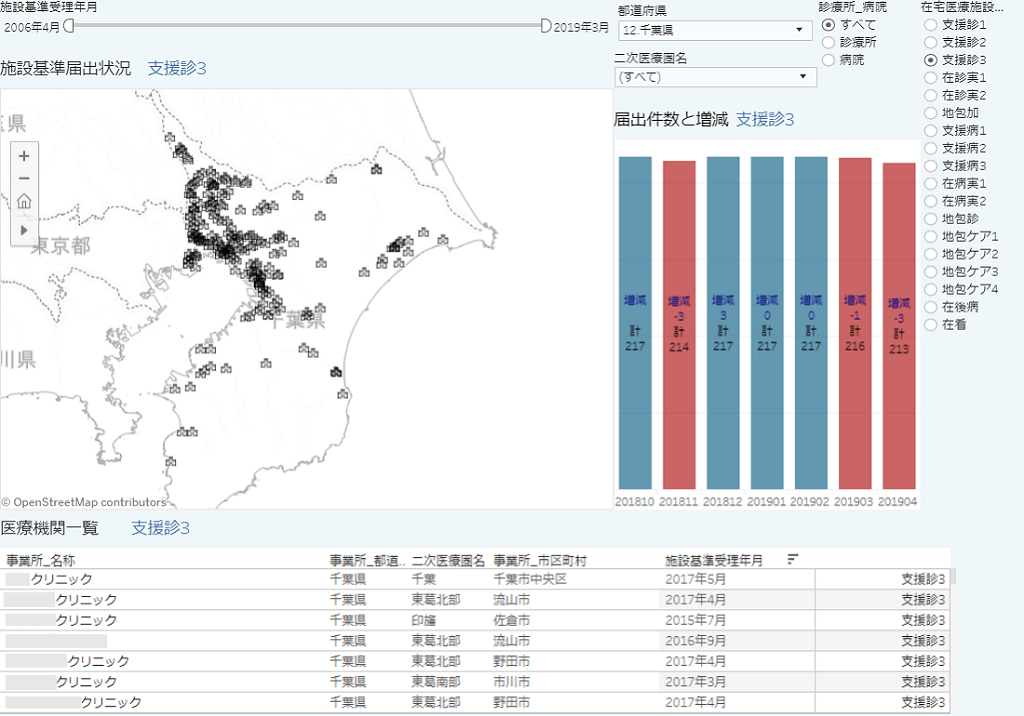Click 事業所_名称 column header

point(41,561)
